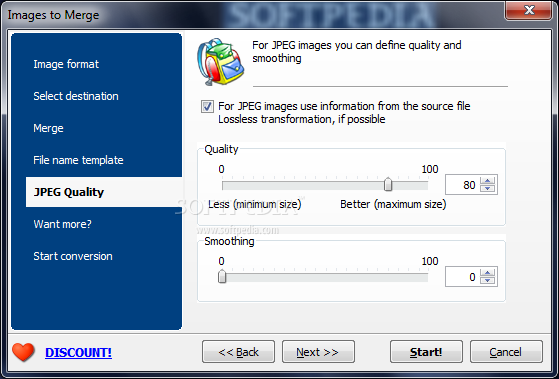Toggle 'use information from the source file' checkbox
The image size is (559, 379).
click(207, 106)
